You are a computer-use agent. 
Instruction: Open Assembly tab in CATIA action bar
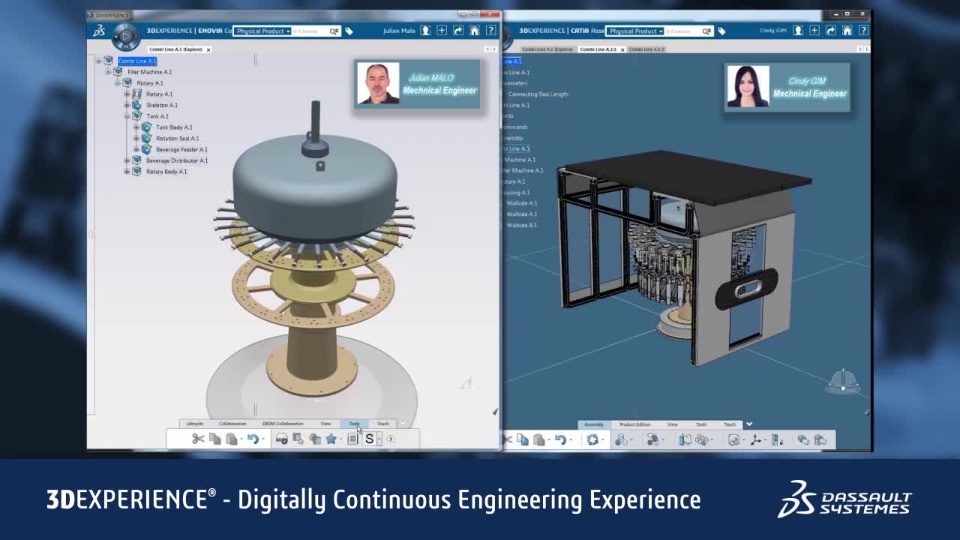point(594,424)
